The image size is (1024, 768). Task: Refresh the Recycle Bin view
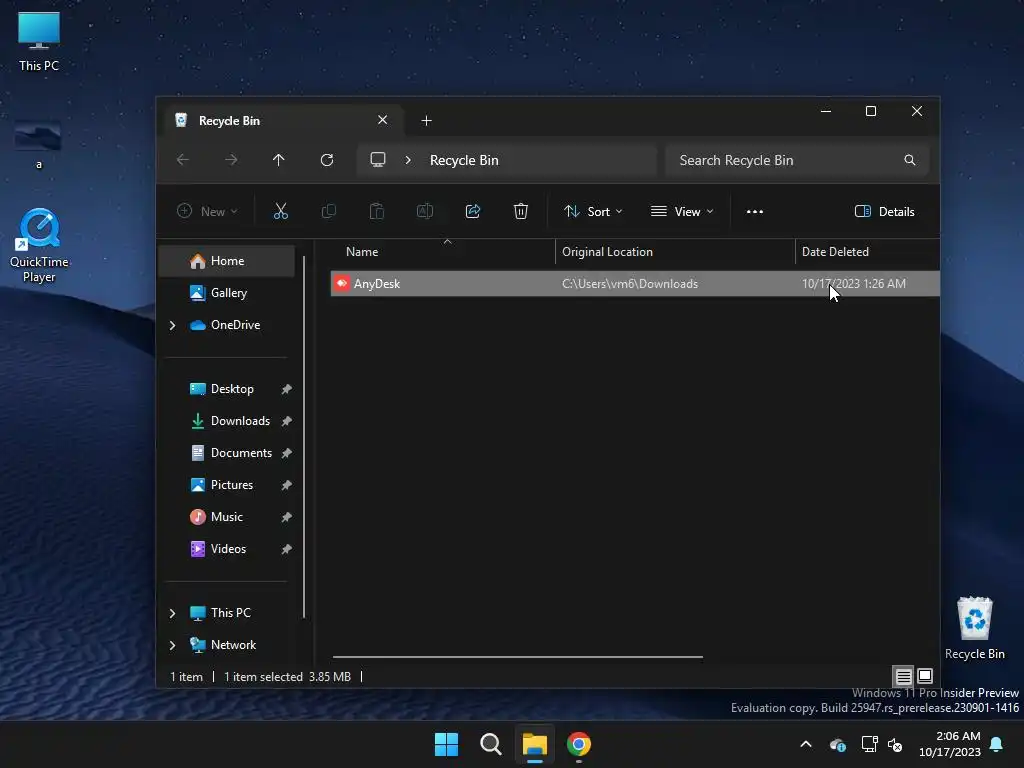327,160
